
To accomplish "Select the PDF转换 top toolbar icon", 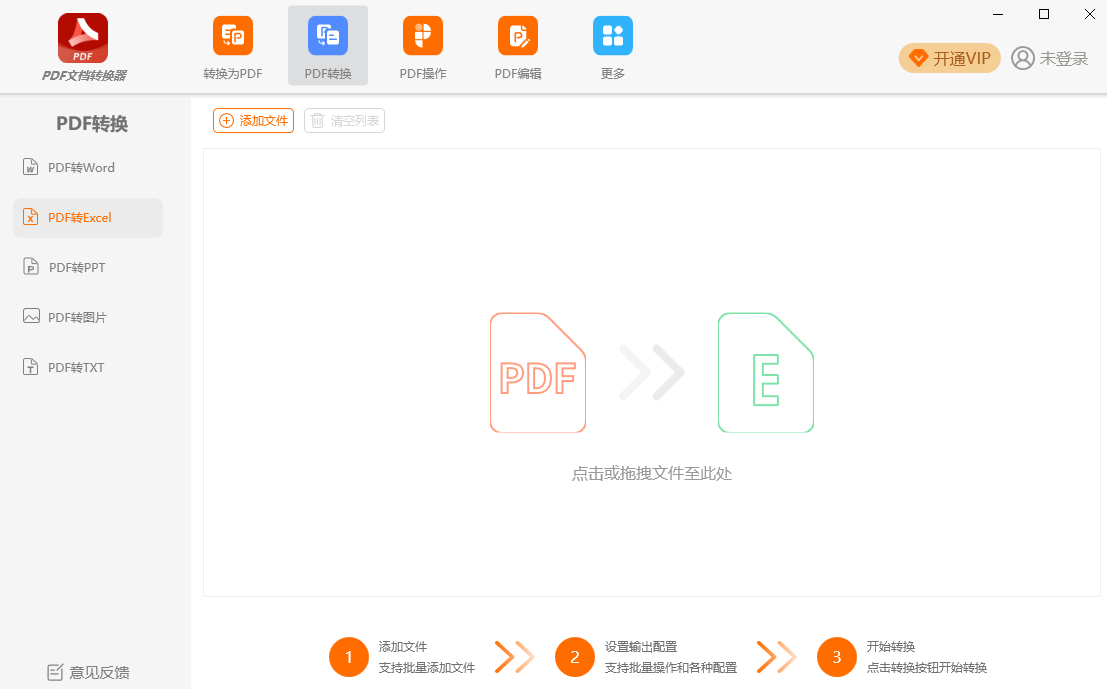I will click(x=328, y=36).
